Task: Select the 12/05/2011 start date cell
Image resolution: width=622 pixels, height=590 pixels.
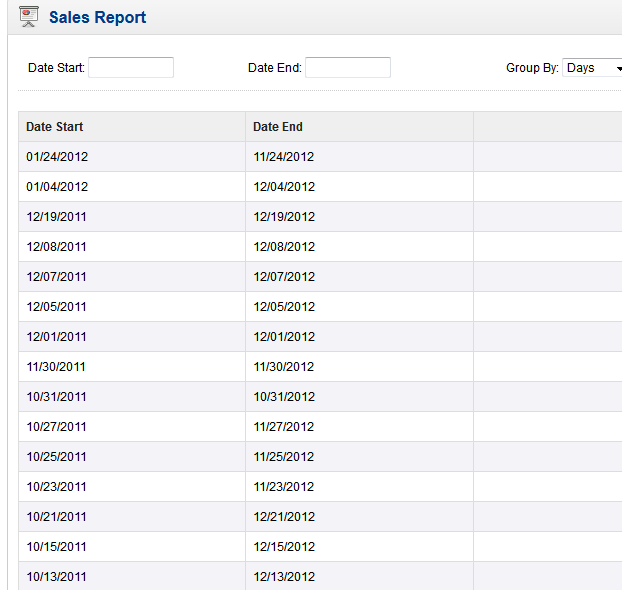Action: (x=132, y=307)
